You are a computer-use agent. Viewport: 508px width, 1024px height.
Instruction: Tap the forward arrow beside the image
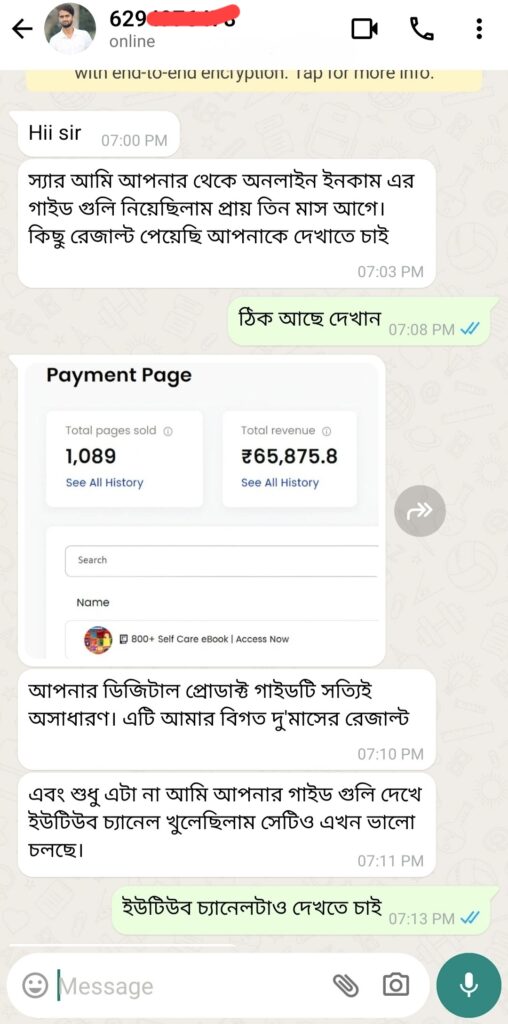pyautogui.click(x=420, y=511)
